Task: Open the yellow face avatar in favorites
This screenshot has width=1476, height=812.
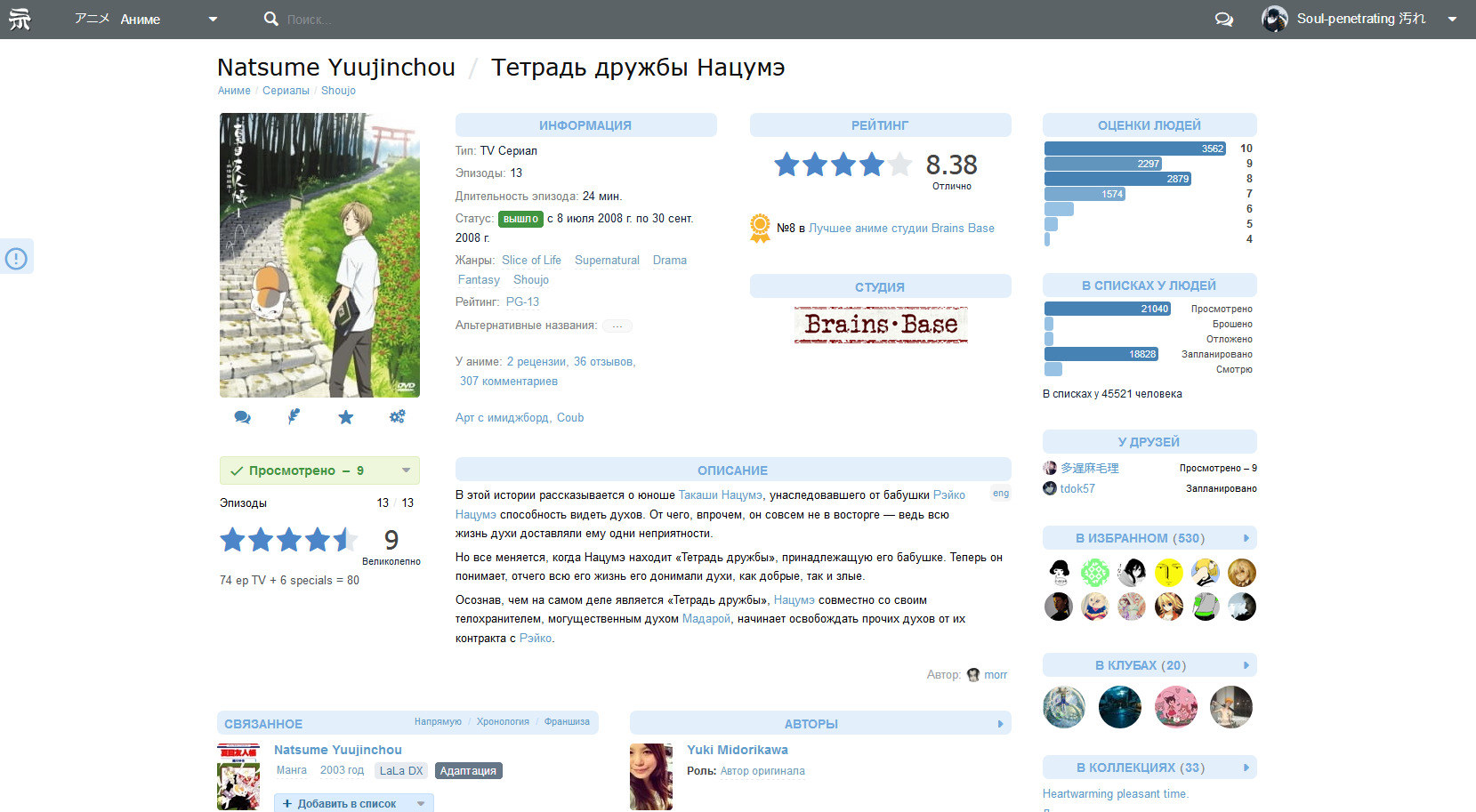Action: pyautogui.click(x=1168, y=573)
